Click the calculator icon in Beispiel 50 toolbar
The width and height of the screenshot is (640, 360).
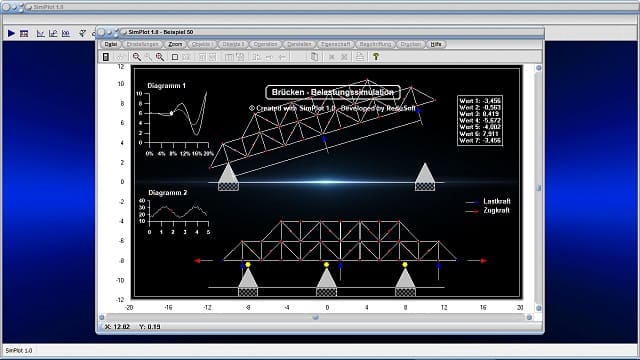(x=106, y=57)
